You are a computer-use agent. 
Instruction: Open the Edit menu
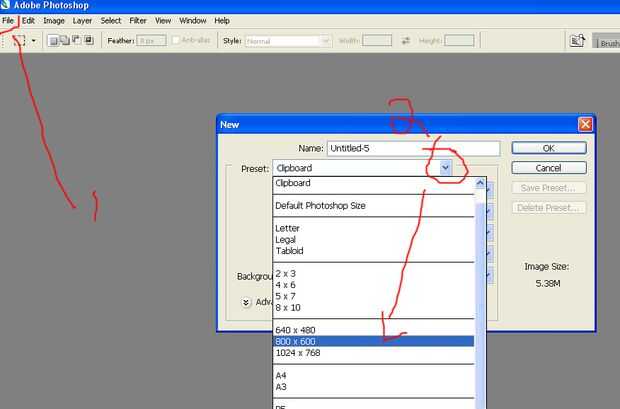tap(28, 21)
